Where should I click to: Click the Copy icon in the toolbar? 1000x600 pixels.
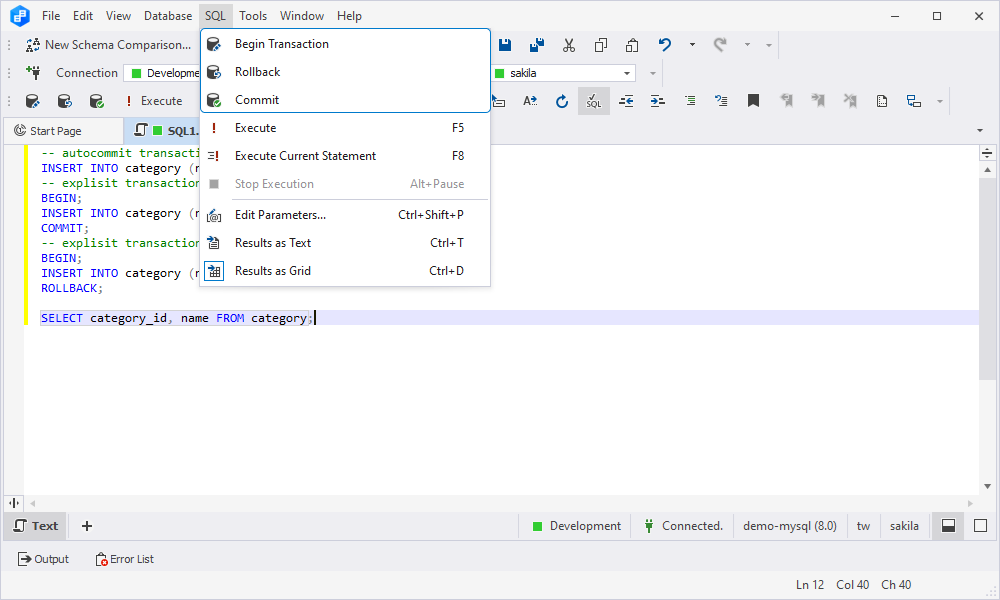click(600, 45)
